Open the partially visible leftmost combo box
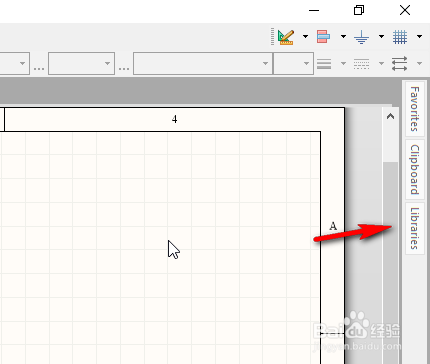 [15, 63]
